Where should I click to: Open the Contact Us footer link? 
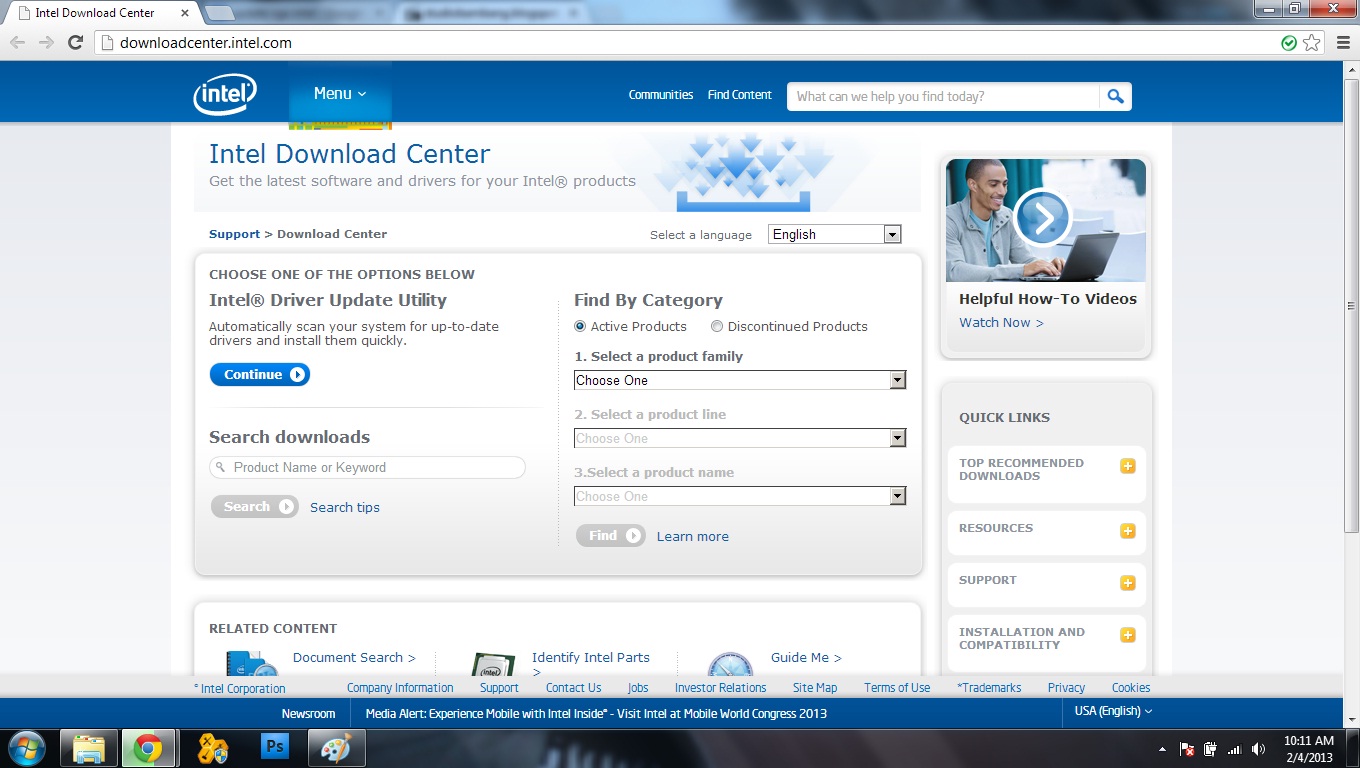pos(574,688)
